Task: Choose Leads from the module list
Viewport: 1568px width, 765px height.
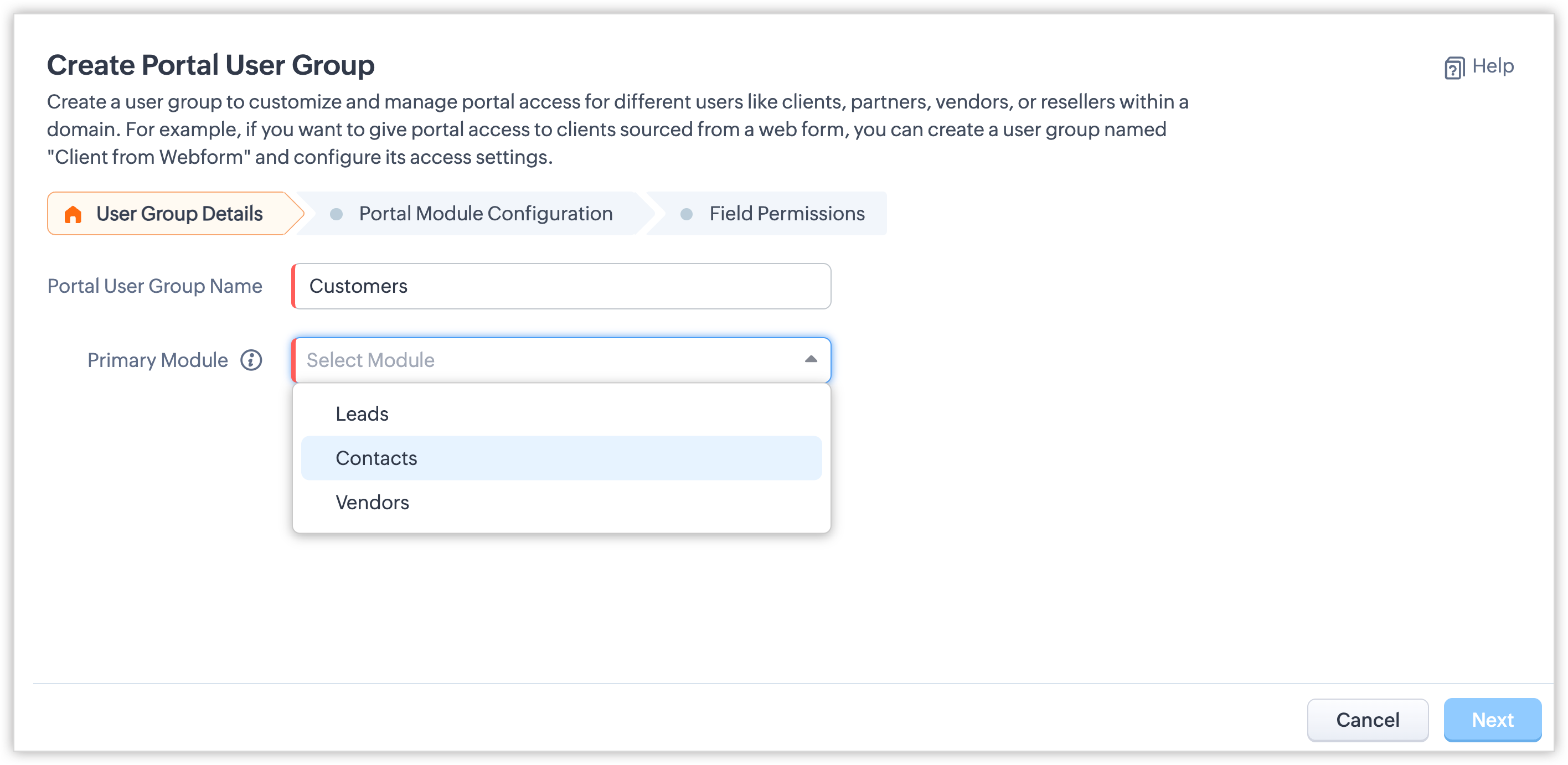Action: pos(362,414)
